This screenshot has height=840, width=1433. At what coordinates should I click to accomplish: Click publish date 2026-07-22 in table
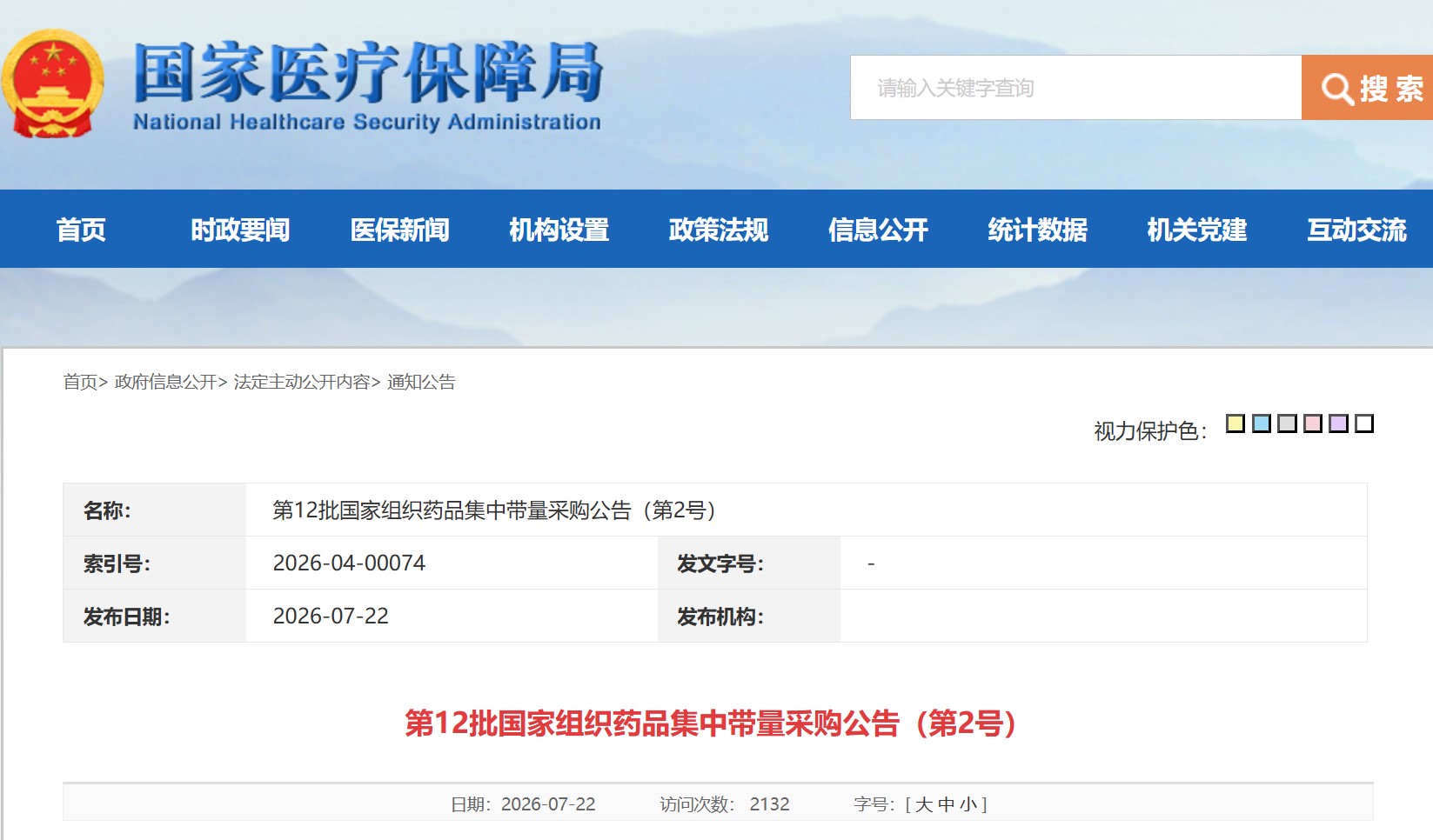(331, 616)
